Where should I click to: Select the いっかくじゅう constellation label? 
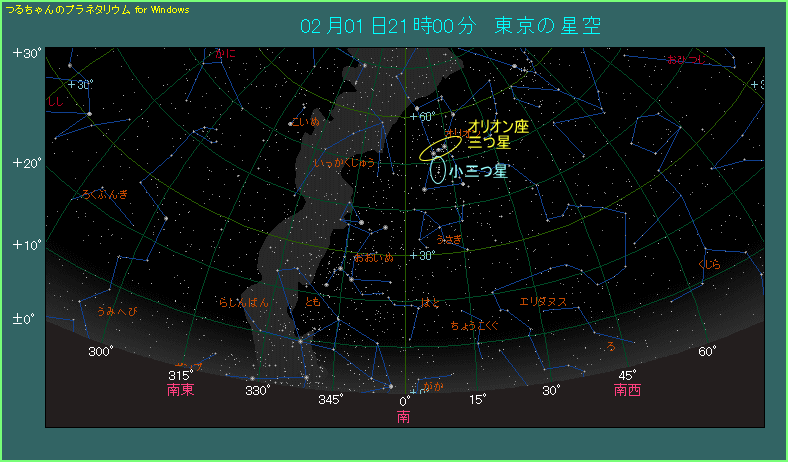click(344, 162)
